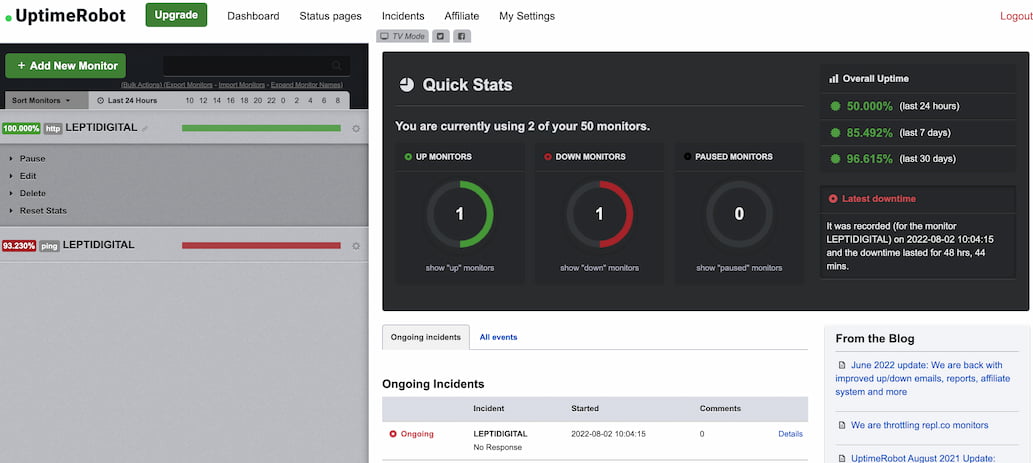Click Expand Monitor Names link
The image size is (1033, 463).
307,85
